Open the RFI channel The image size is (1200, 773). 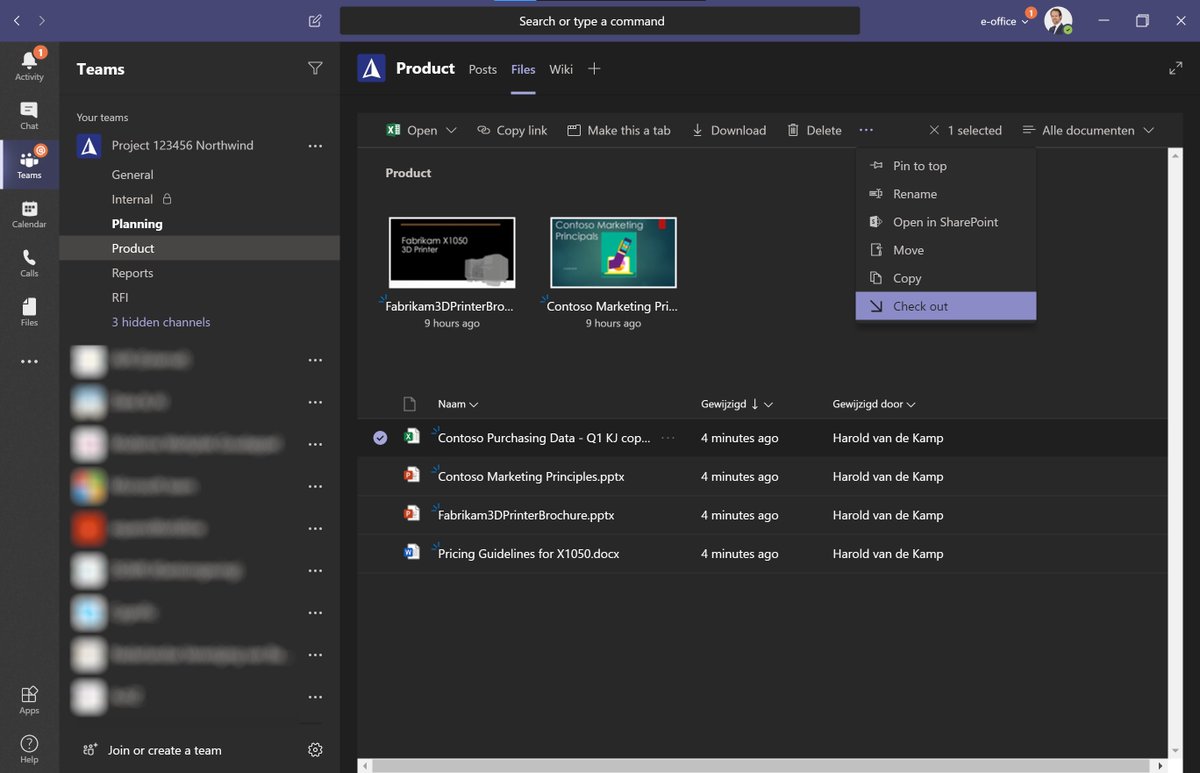pyautogui.click(x=120, y=297)
